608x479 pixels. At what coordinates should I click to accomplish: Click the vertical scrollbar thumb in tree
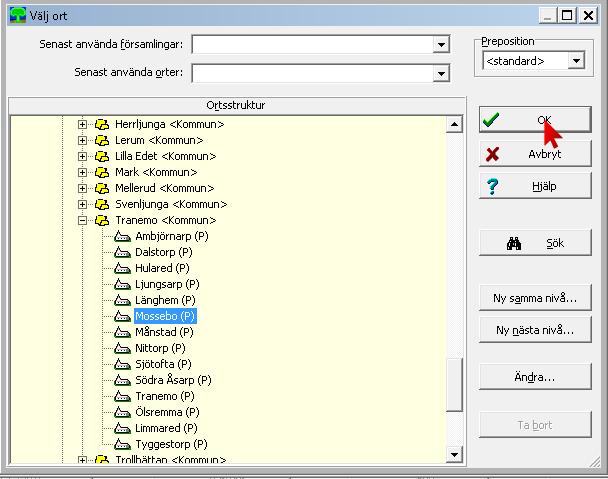coord(454,384)
